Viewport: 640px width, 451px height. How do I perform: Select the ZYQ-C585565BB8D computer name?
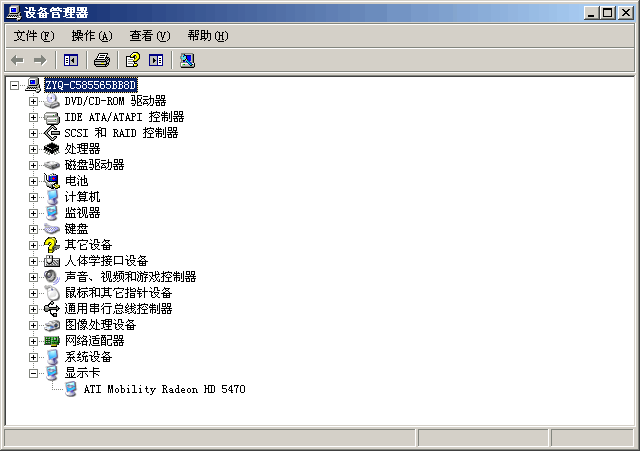[91, 85]
